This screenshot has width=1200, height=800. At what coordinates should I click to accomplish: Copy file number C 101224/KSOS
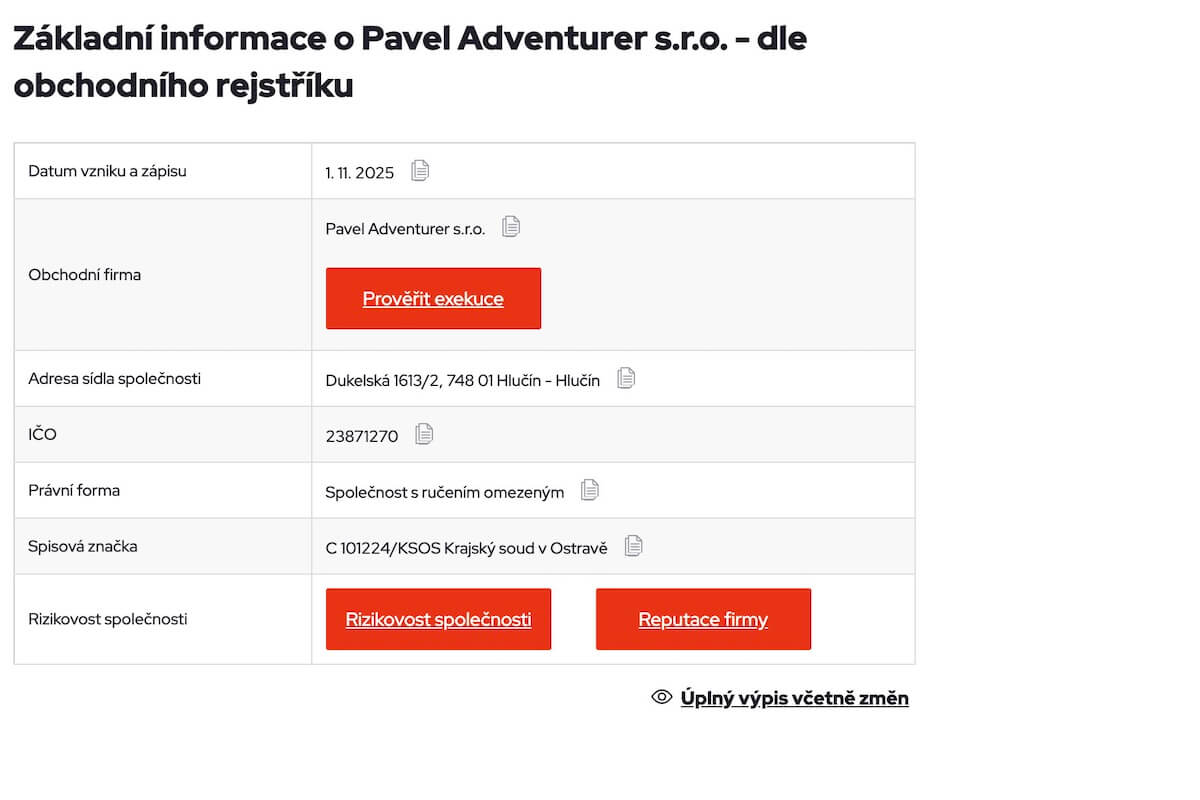(633, 546)
